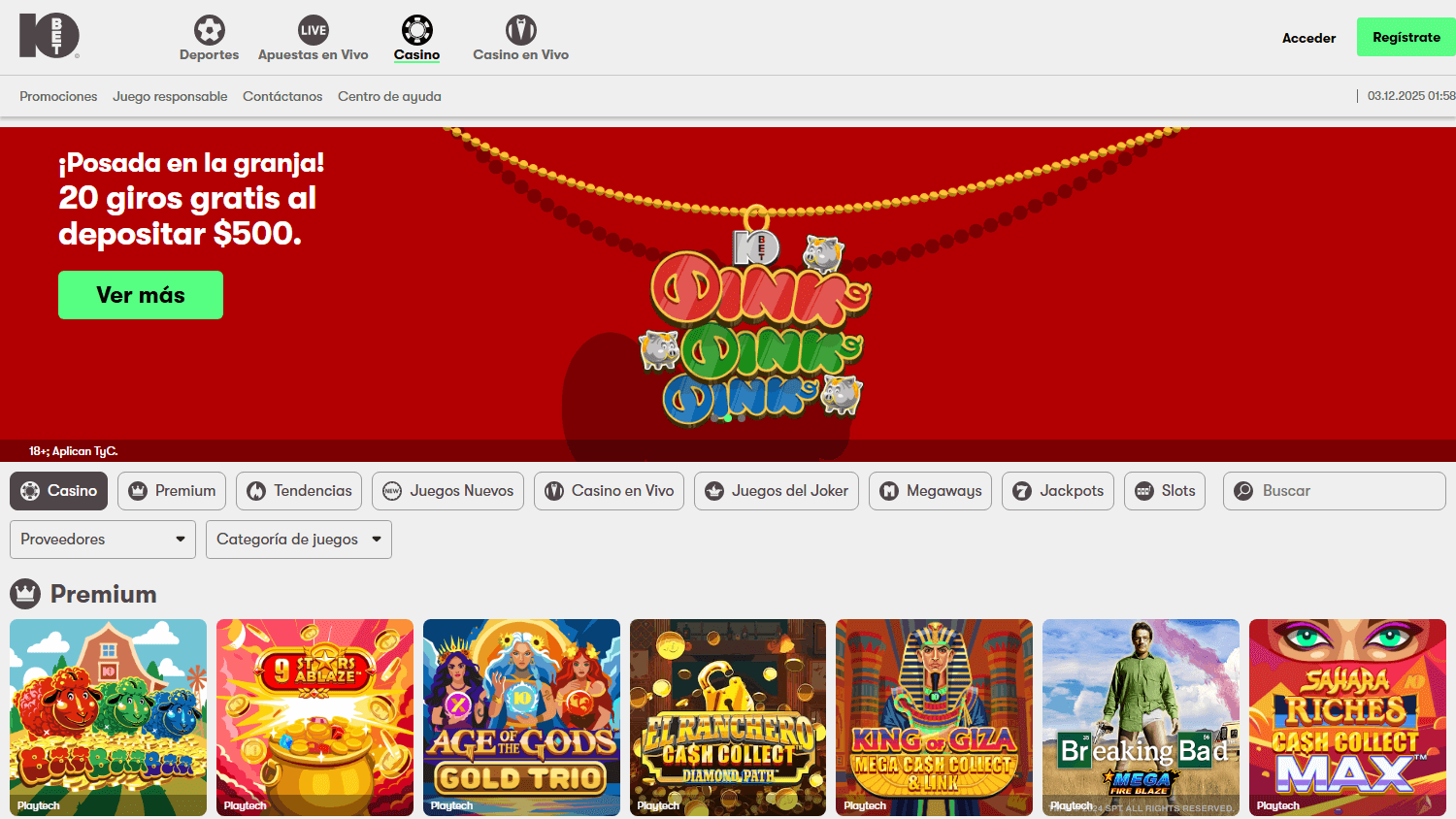Select the Juegos del Joker filter
Image resolution: width=1456 pixels, height=819 pixels.
[716, 491]
